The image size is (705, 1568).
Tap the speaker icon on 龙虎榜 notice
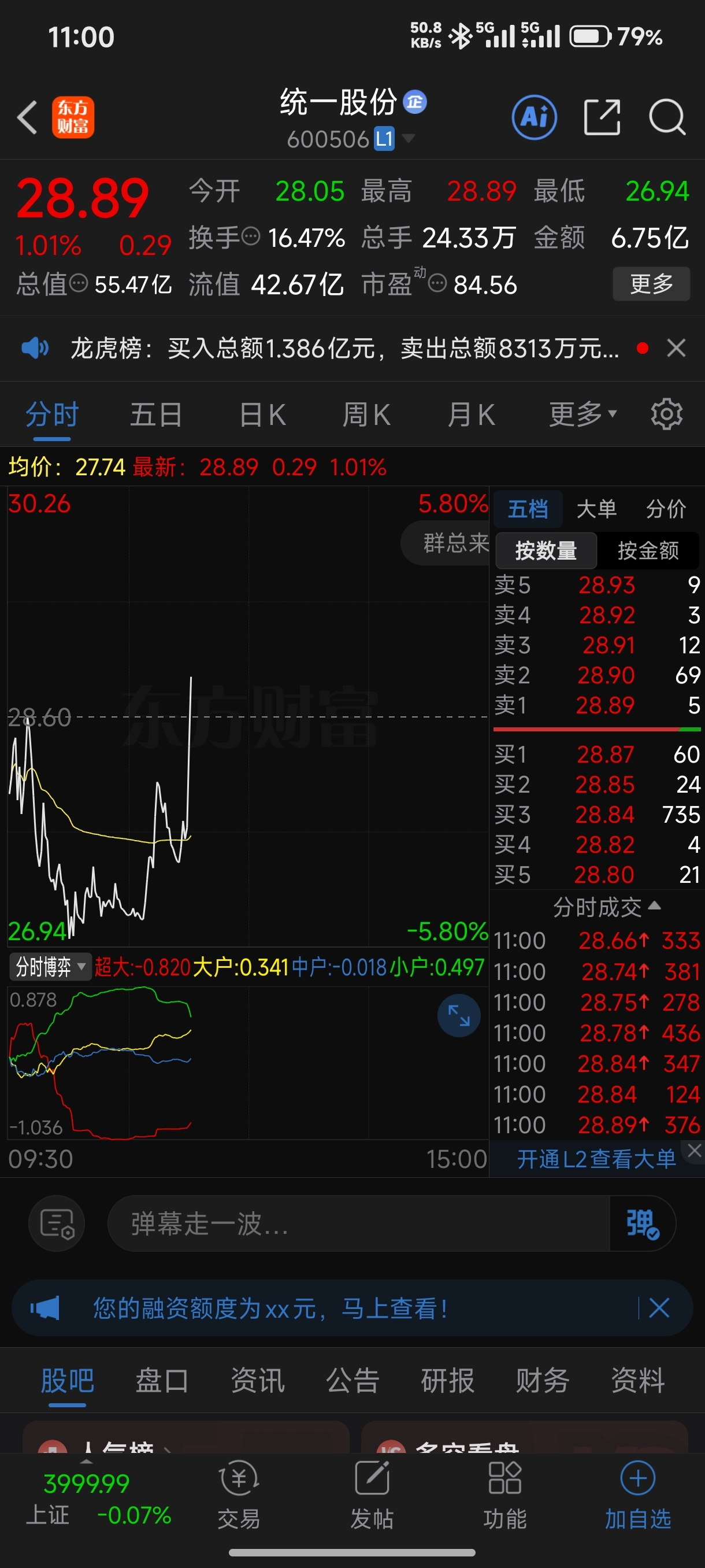coord(35,348)
